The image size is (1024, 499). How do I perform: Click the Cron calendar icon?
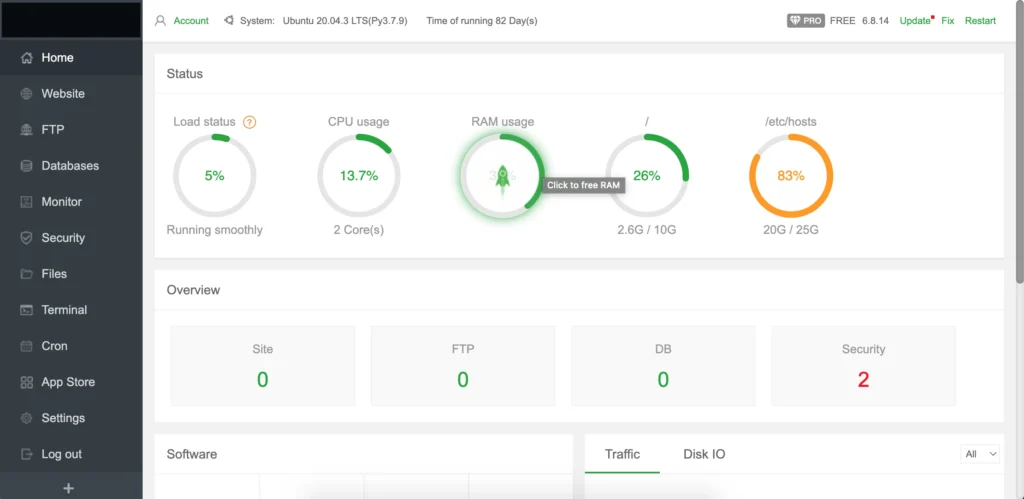click(26, 346)
